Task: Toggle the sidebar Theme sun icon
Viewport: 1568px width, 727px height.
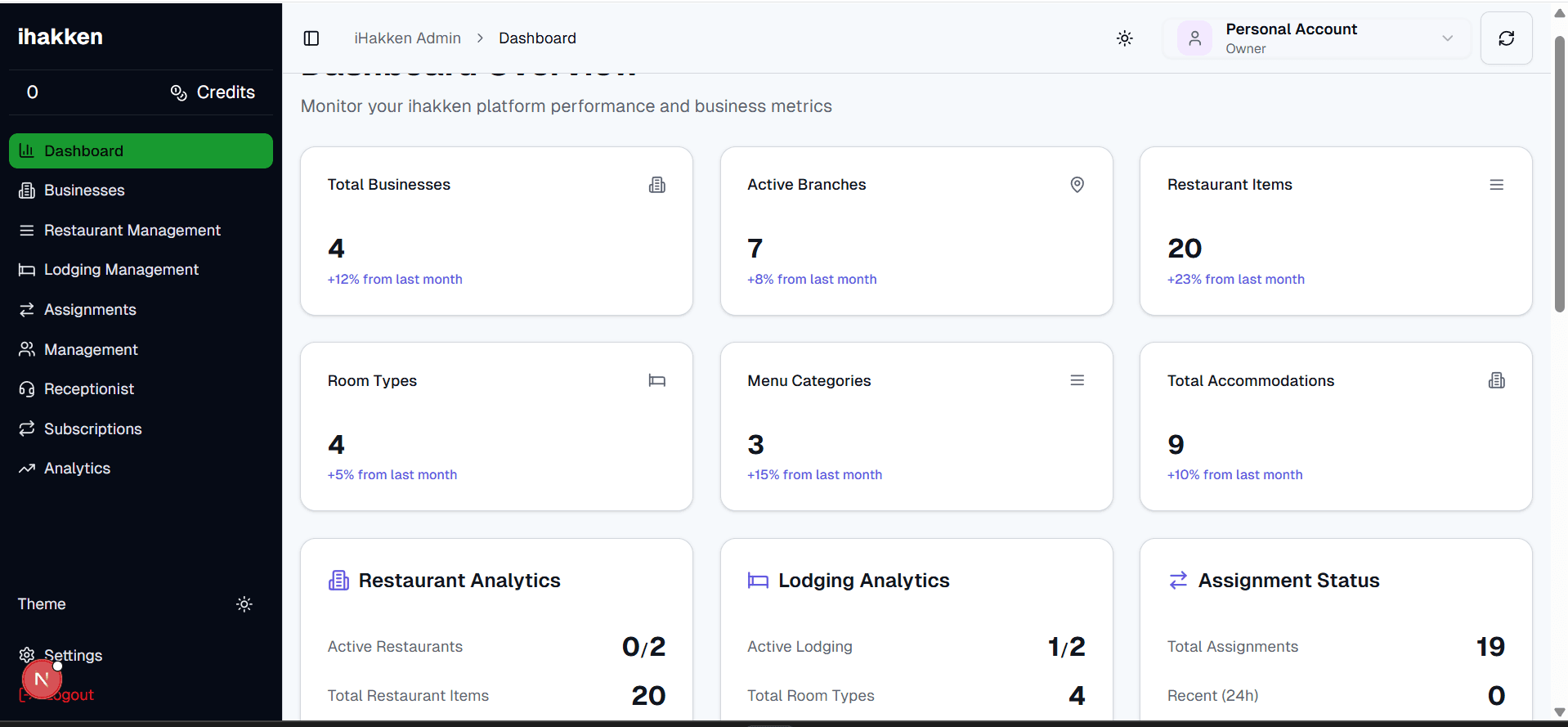Action: (244, 604)
